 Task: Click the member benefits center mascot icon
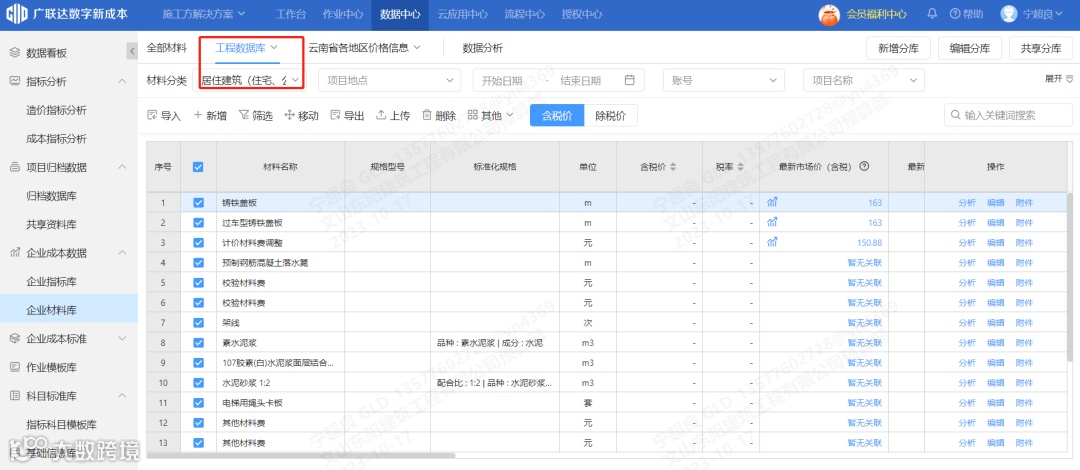tap(829, 14)
